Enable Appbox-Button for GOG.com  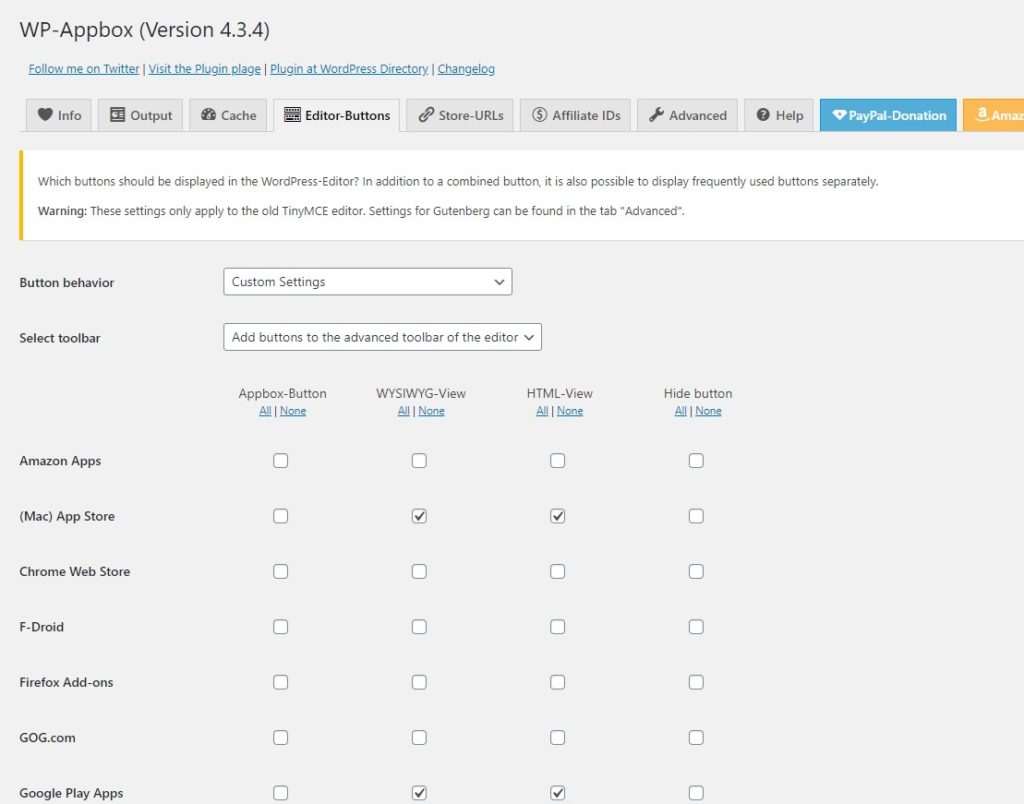281,737
